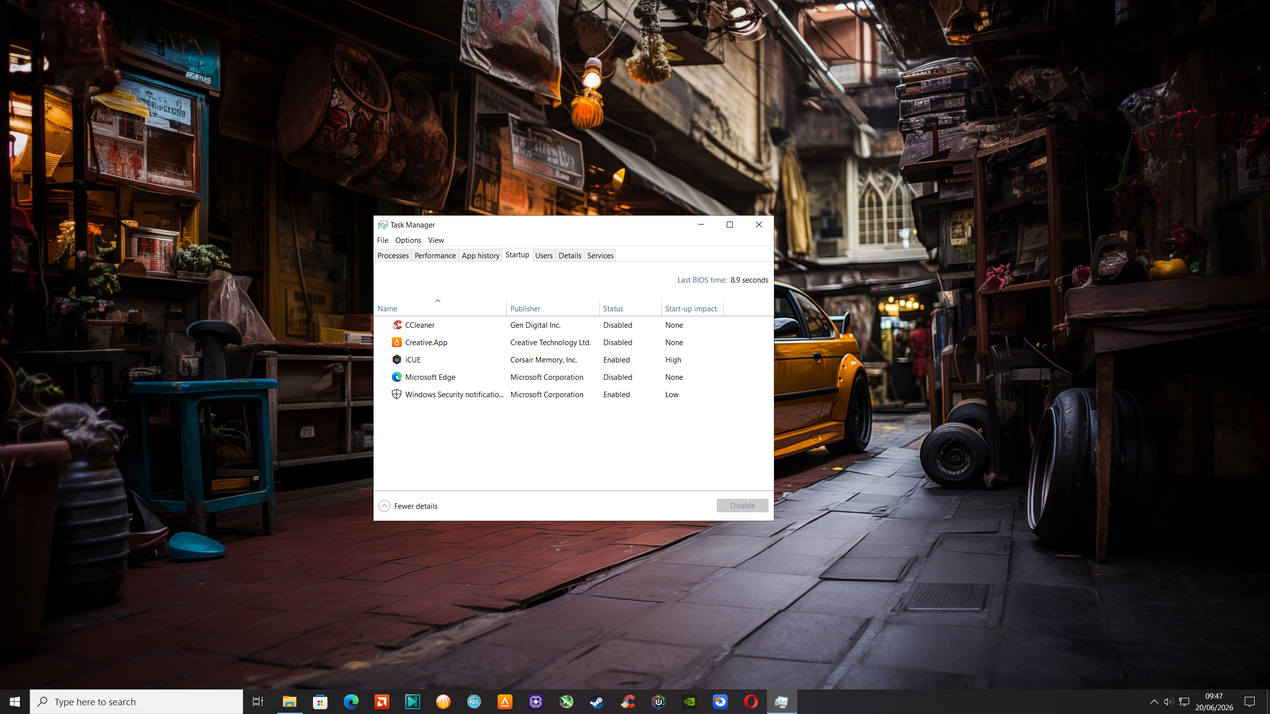Sort by the Start-up impact column
This screenshot has height=714, width=1270.
click(692, 308)
